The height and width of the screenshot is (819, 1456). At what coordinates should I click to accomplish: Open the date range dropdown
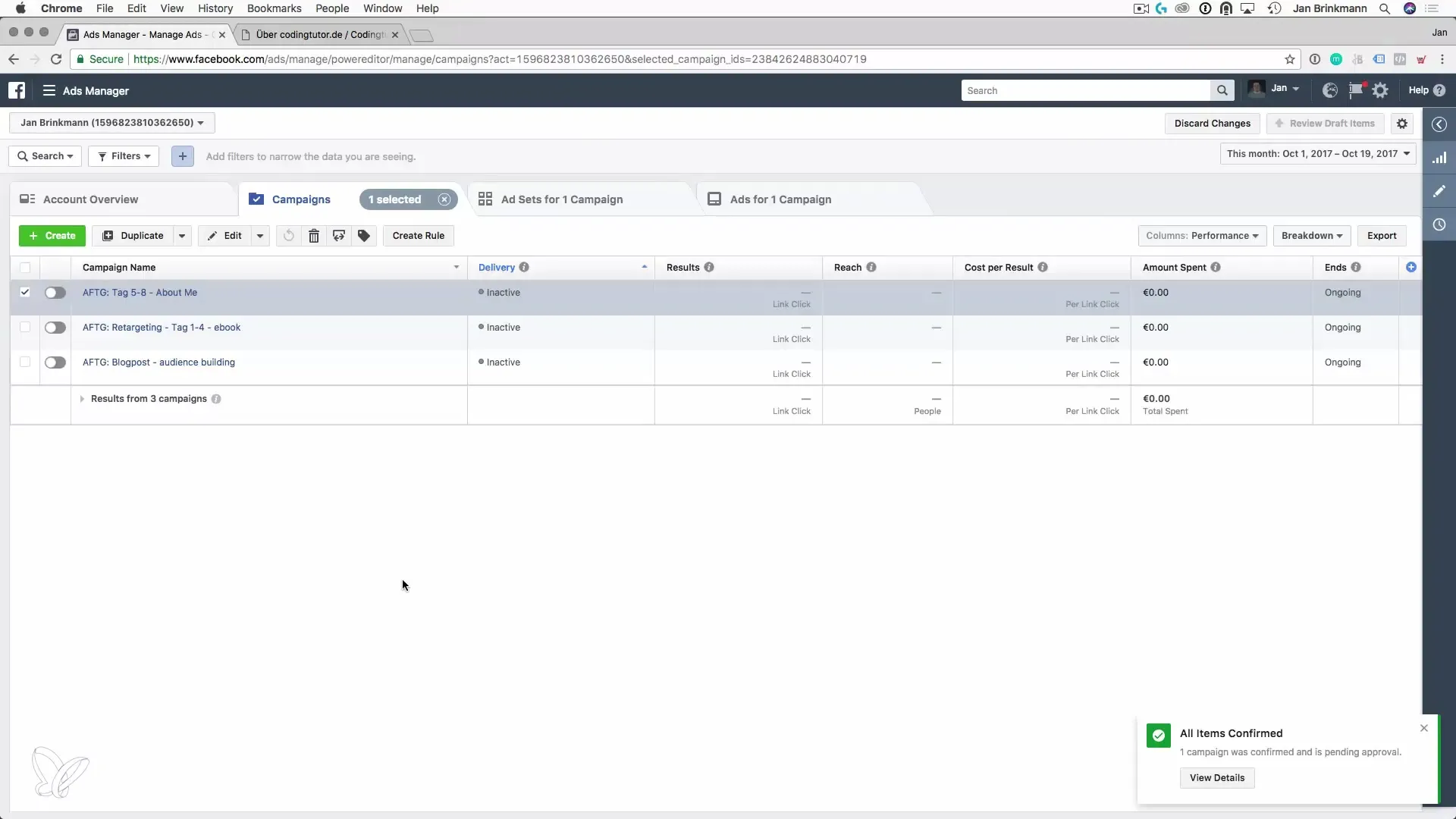point(1318,154)
